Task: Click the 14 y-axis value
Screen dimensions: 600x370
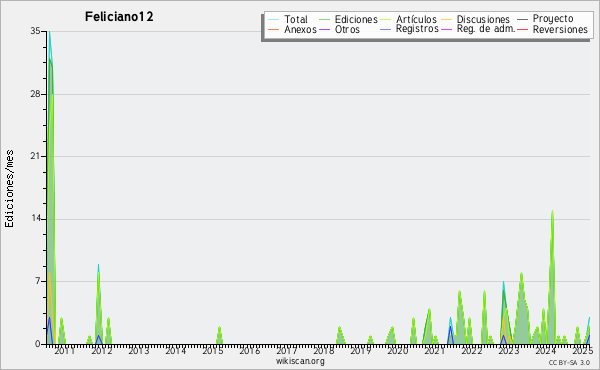Action: pos(35,218)
